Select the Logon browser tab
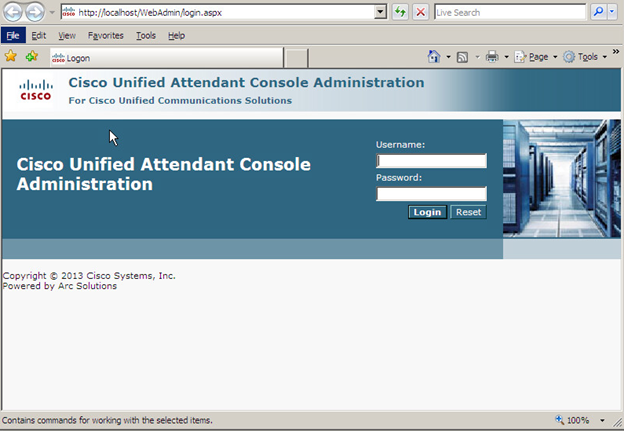Viewport: 624px width, 432px height. pyautogui.click(x=166, y=58)
